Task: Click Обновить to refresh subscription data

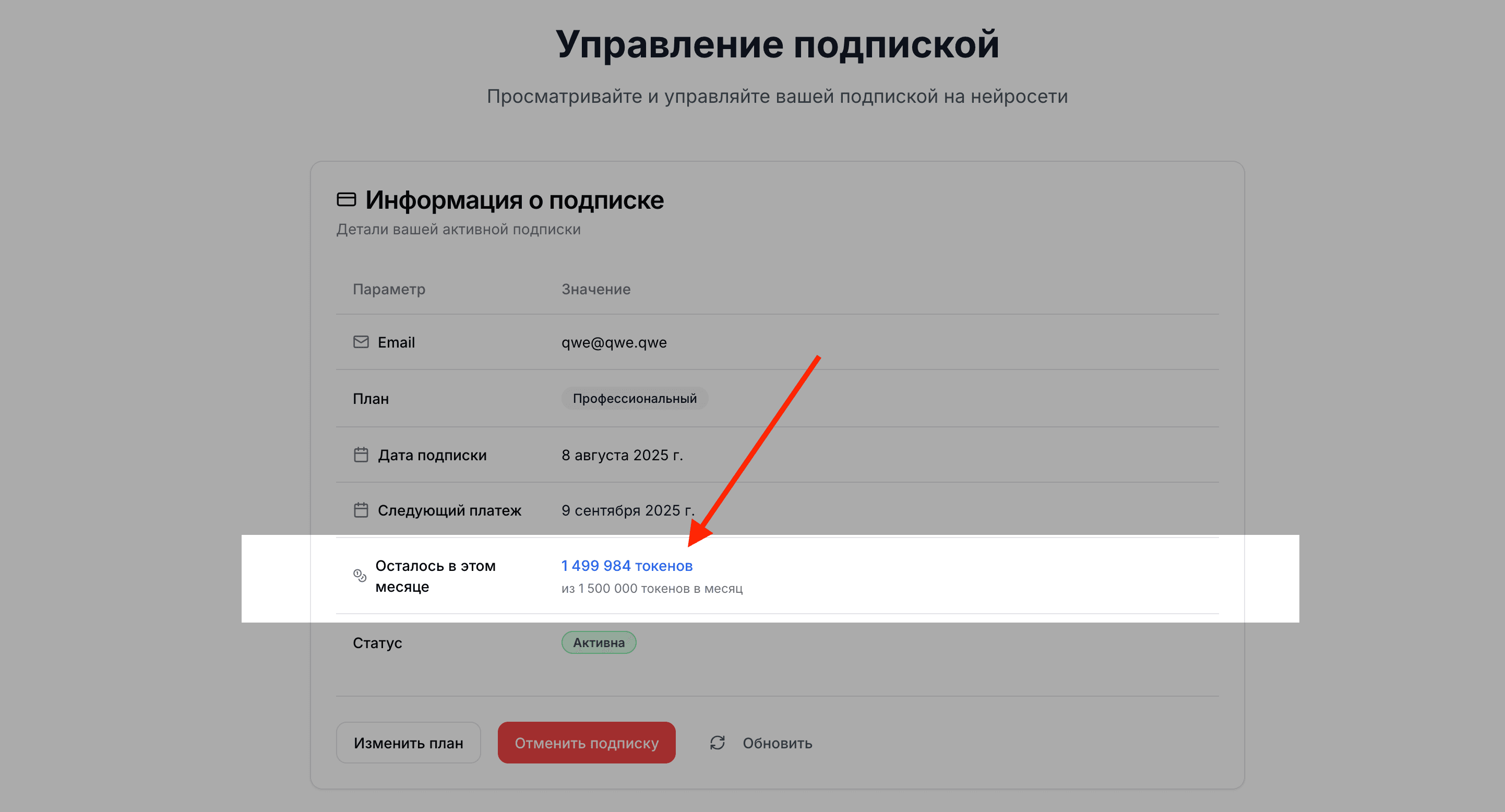Action: (x=777, y=743)
